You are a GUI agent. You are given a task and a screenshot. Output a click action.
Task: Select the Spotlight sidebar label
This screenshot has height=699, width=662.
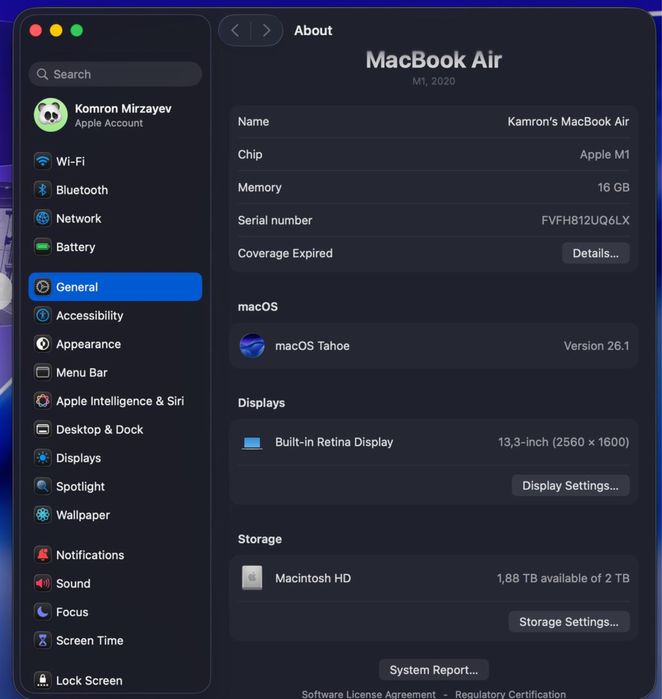pyautogui.click(x=81, y=487)
